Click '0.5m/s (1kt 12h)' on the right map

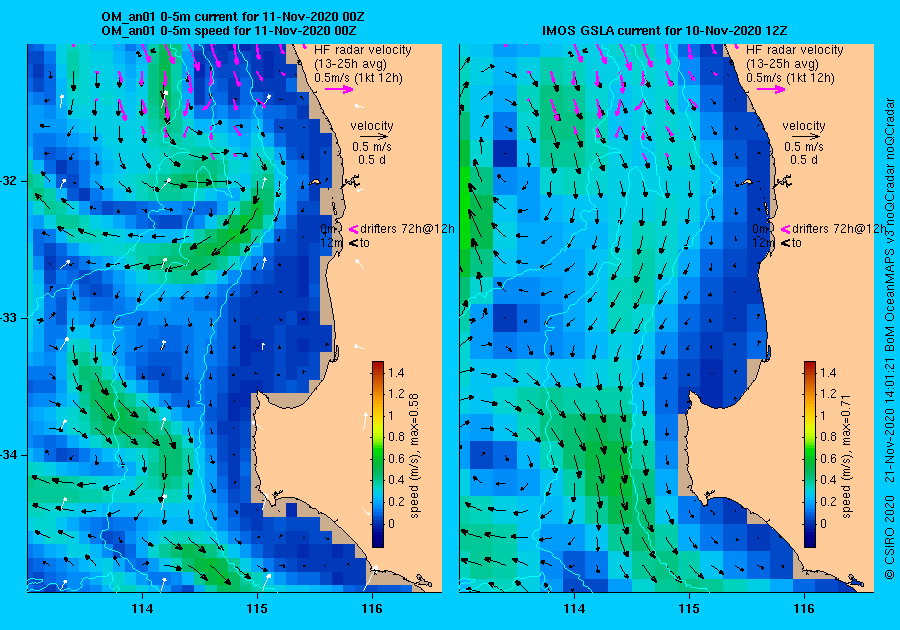pos(790,77)
